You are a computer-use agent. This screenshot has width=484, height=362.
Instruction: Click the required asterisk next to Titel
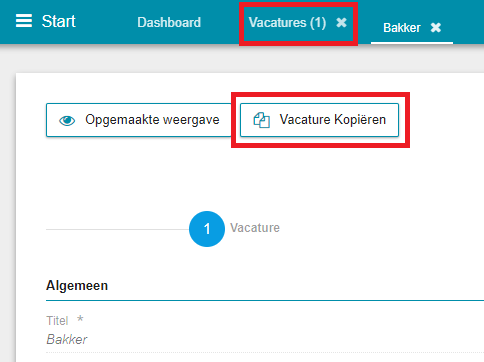coord(80,319)
